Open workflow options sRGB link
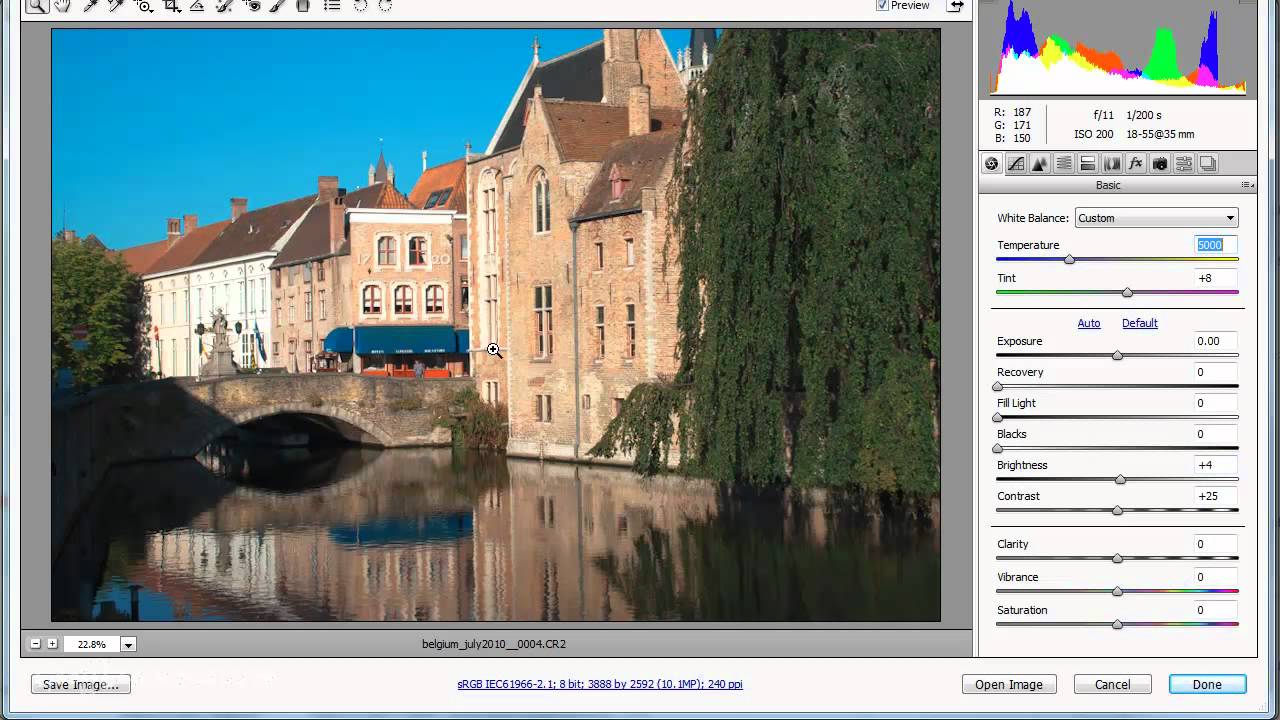1280x720 pixels. pos(600,685)
